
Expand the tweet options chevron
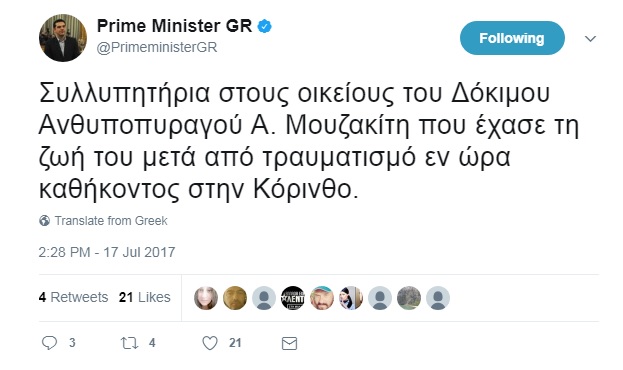tap(590, 39)
